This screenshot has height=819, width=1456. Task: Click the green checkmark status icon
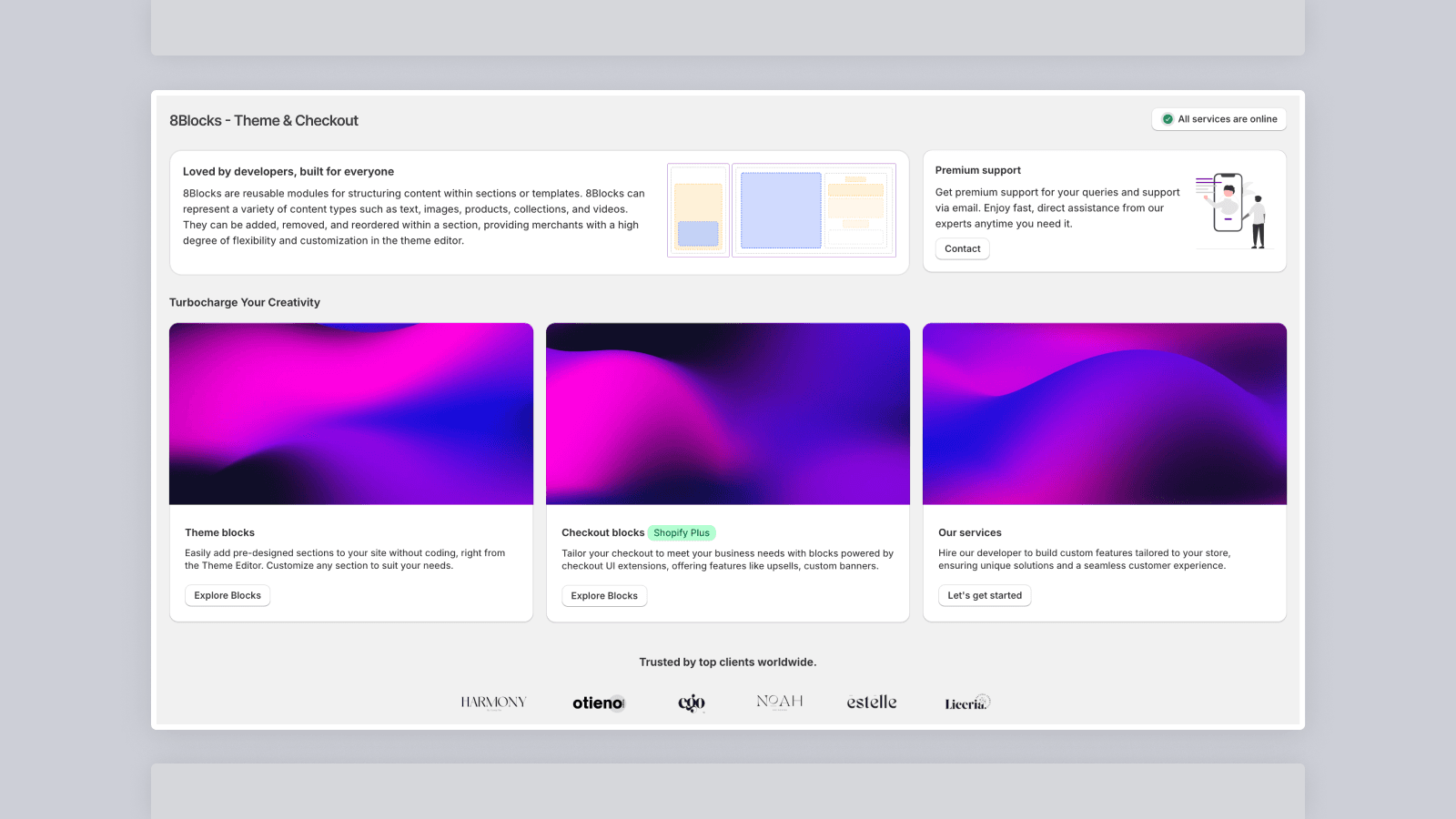click(x=1168, y=119)
